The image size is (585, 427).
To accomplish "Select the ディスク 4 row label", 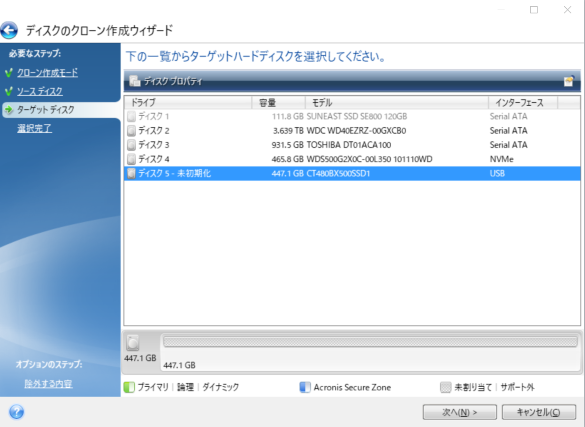I will pyautogui.click(x=154, y=159).
